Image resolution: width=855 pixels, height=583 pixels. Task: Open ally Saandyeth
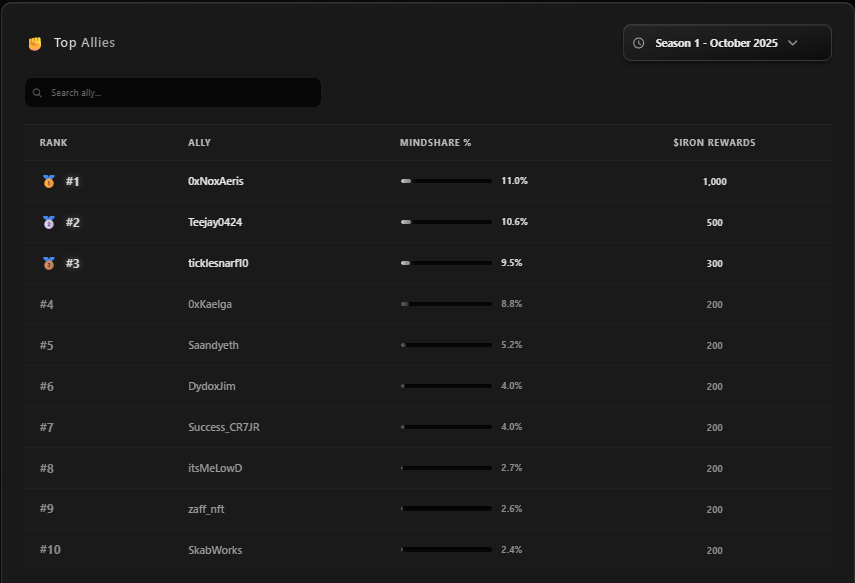pos(213,345)
